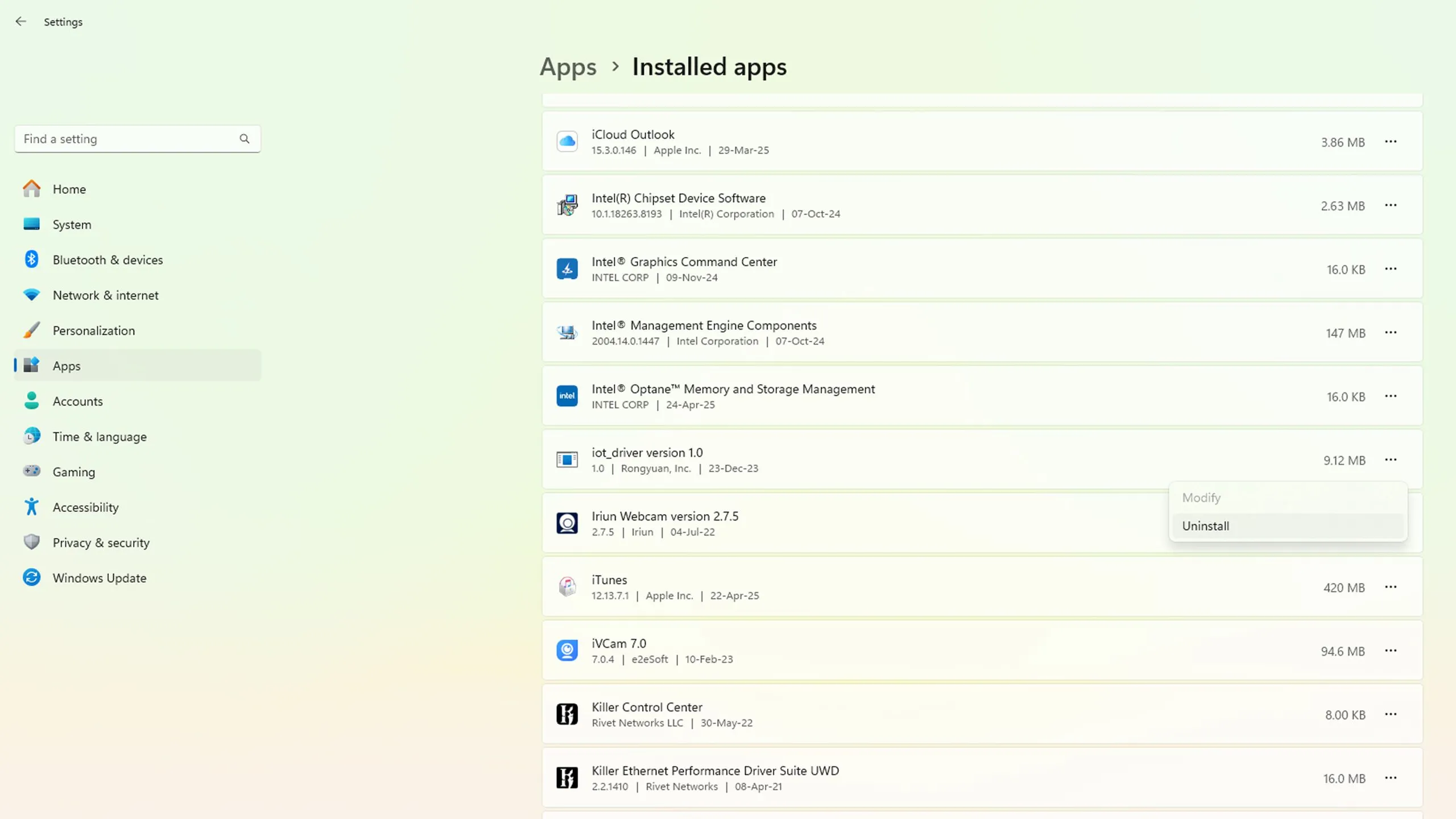Click Intel Optane Memory and Storage Management name
The width and height of the screenshot is (1456, 819).
(733, 390)
